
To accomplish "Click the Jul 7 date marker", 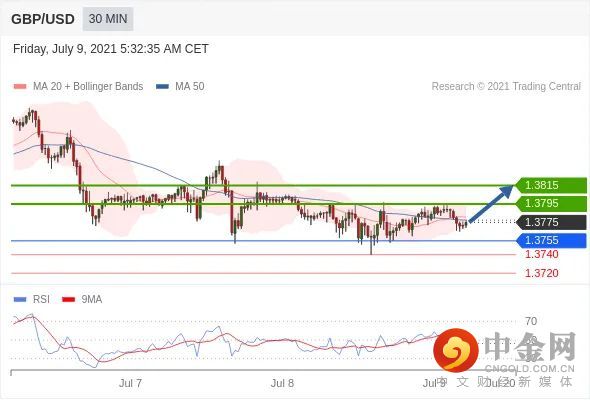I will tap(130, 383).
